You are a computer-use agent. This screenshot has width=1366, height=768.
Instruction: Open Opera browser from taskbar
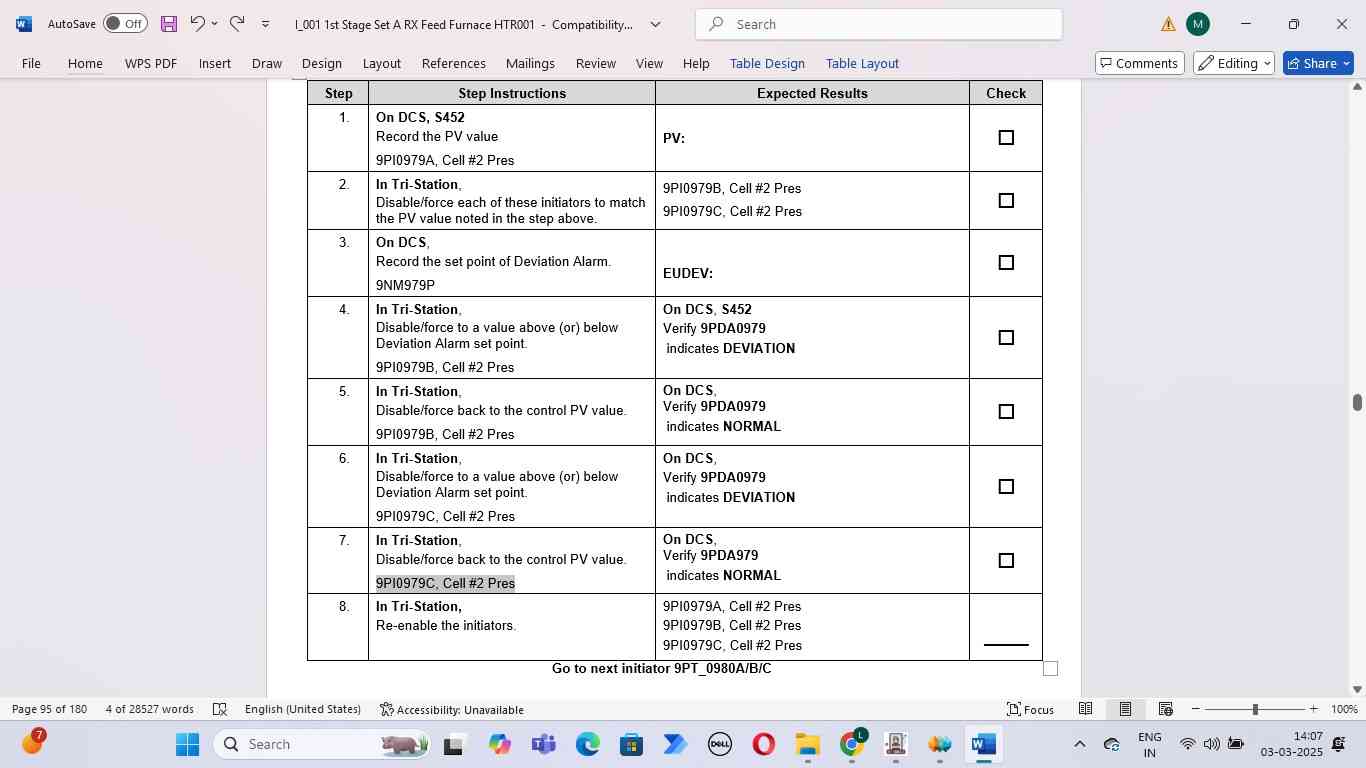763,744
